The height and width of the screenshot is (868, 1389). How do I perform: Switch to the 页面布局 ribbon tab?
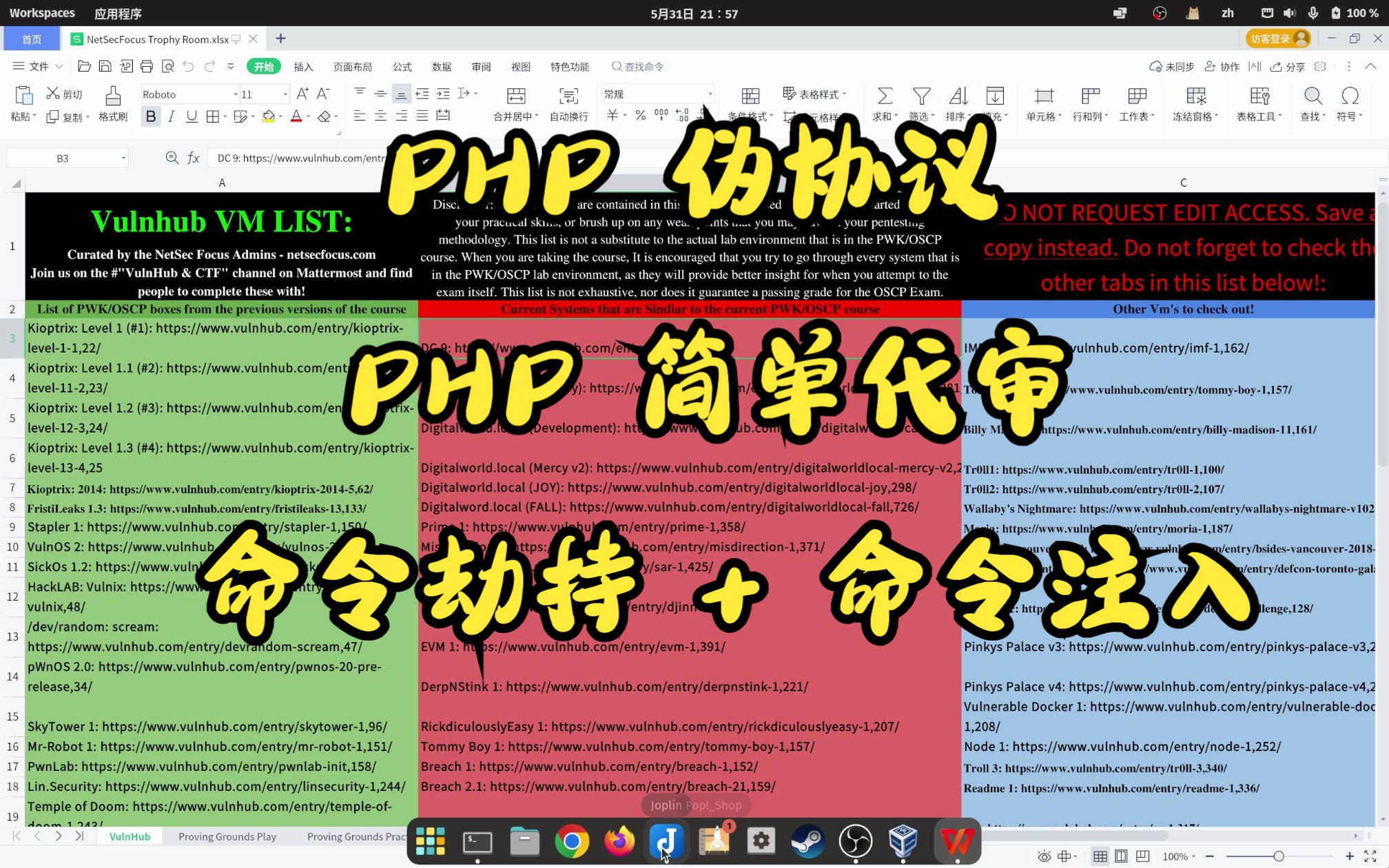click(x=353, y=67)
